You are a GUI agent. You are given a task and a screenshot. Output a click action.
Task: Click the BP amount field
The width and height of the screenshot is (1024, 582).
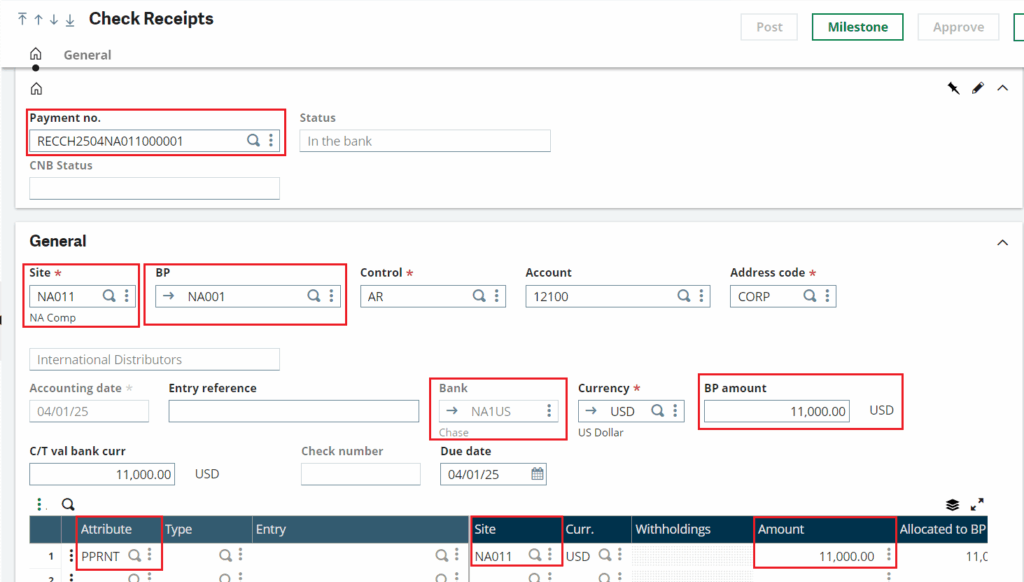(x=776, y=411)
